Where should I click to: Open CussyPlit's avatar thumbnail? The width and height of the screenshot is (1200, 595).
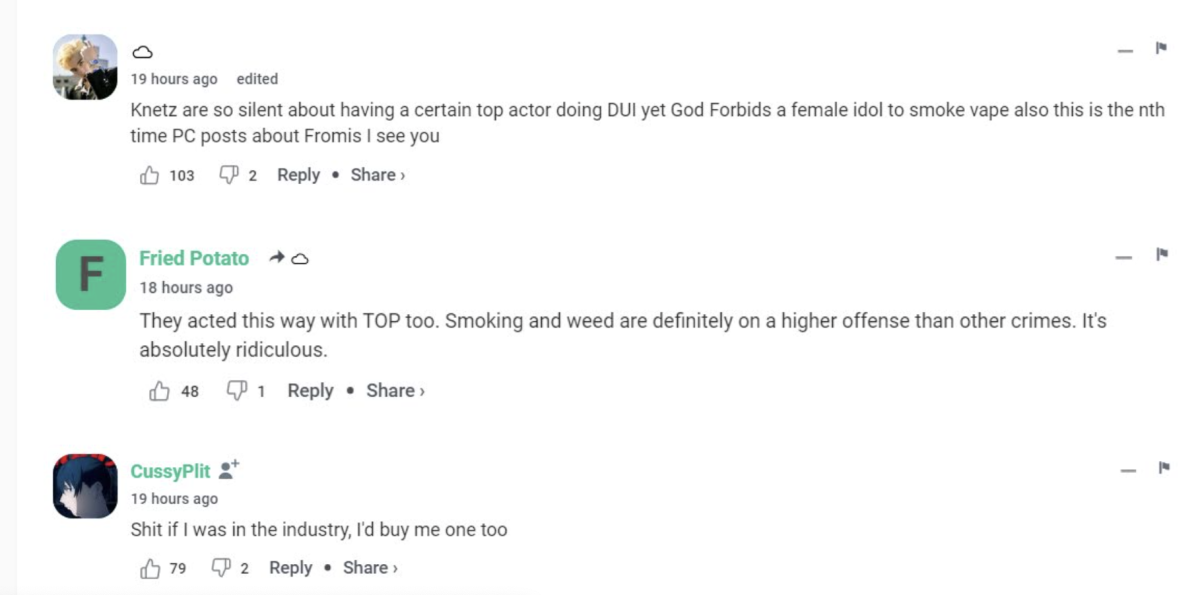85,486
